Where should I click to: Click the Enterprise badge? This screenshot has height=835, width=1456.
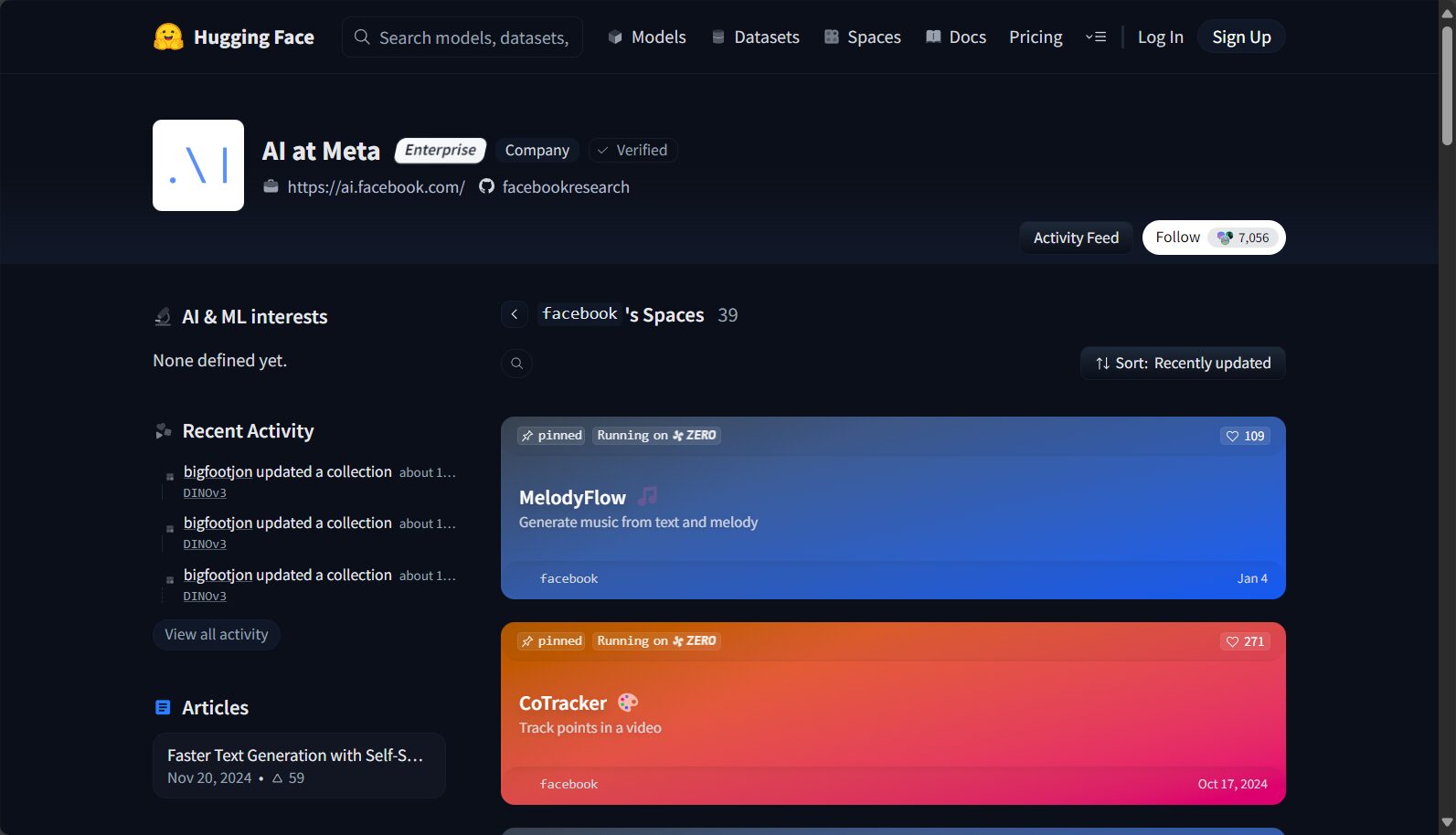point(441,150)
